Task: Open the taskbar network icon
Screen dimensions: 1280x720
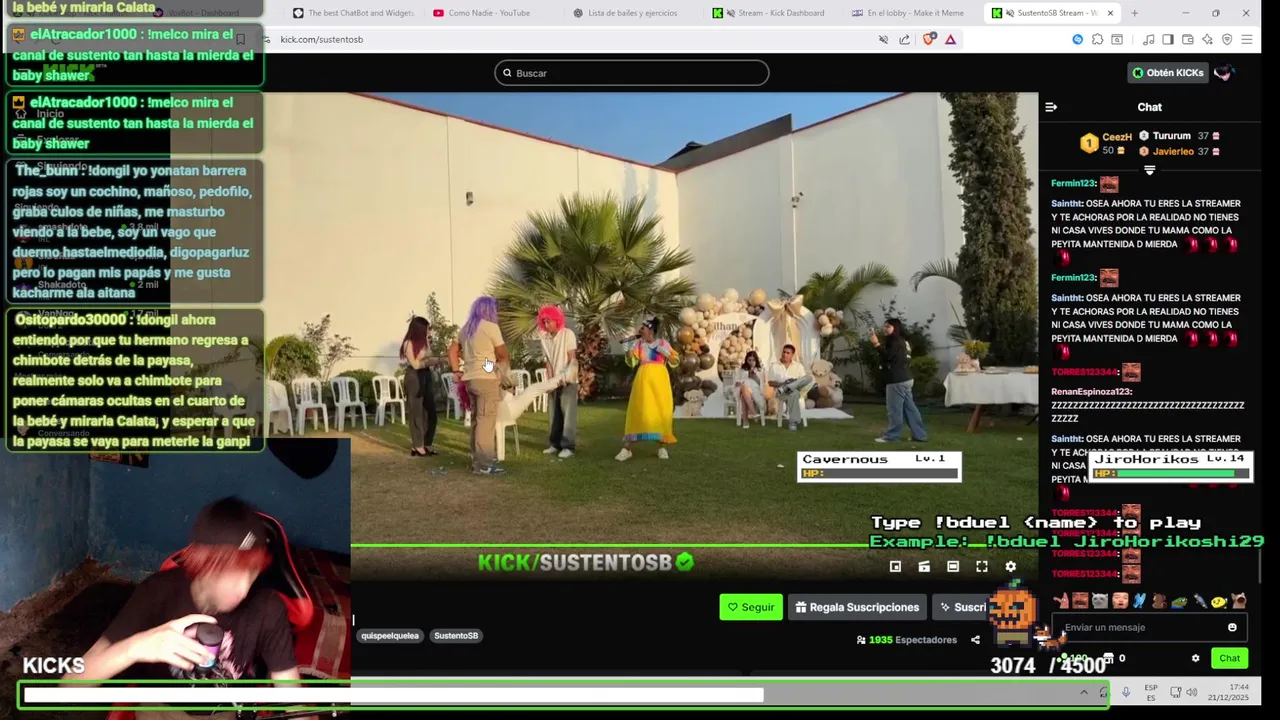Action: point(1176,692)
